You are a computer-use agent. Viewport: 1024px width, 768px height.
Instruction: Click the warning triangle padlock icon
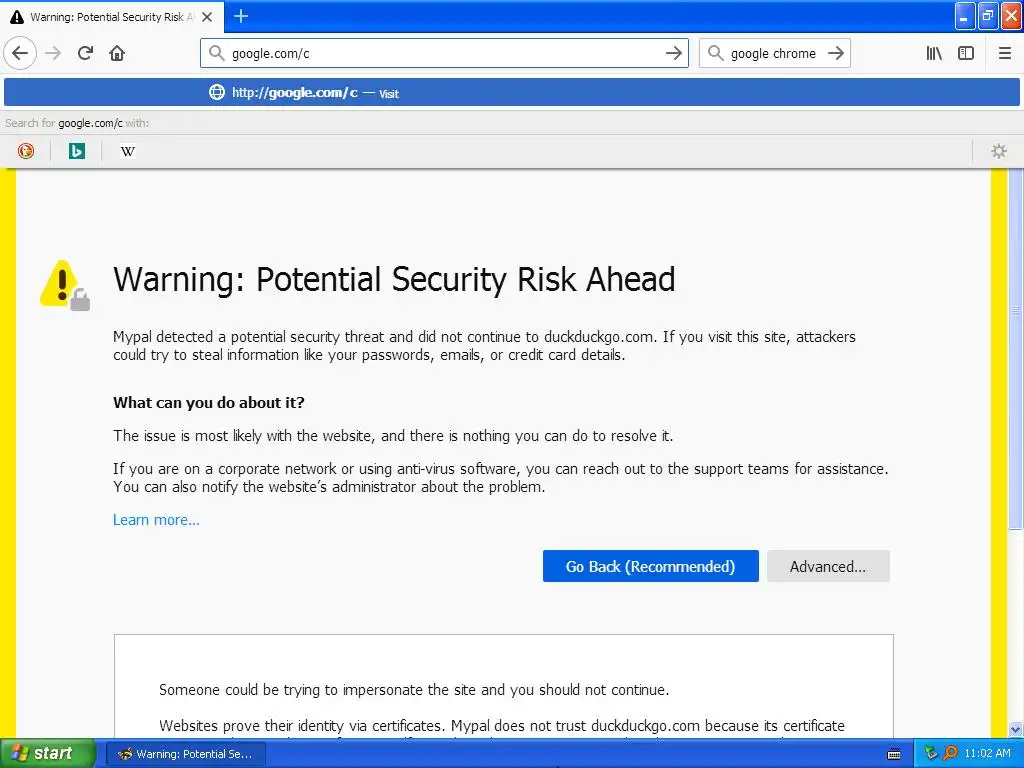[x=65, y=285]
